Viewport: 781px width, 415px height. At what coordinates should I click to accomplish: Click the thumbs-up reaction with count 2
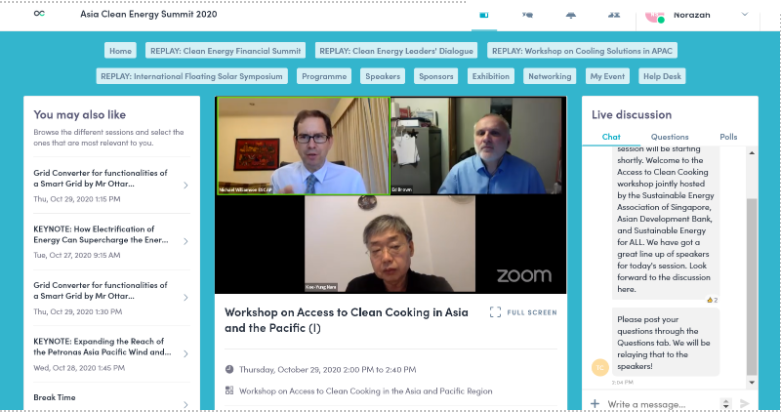[x=712, y=300]
